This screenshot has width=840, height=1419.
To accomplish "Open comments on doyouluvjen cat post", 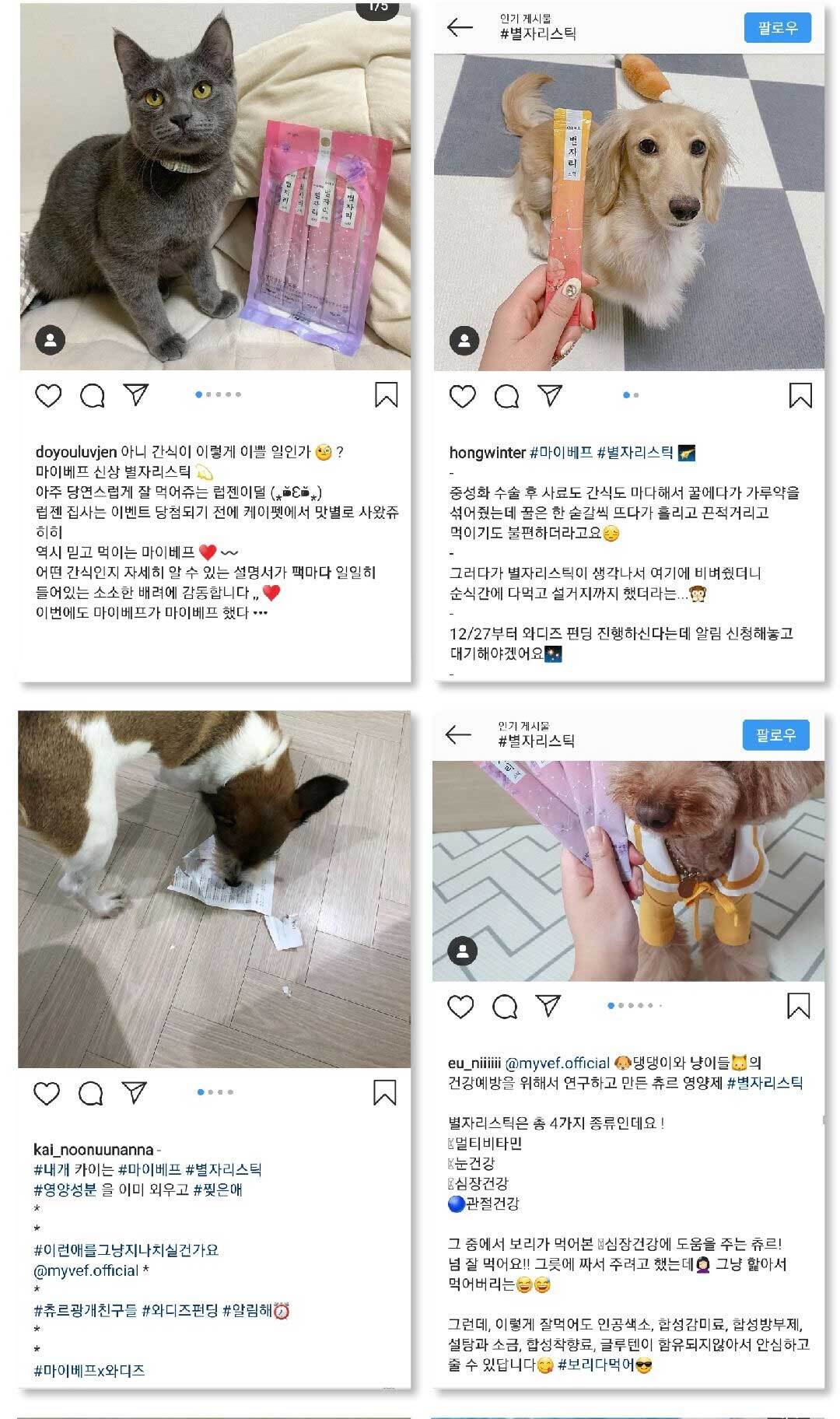I will click(93, 396).
